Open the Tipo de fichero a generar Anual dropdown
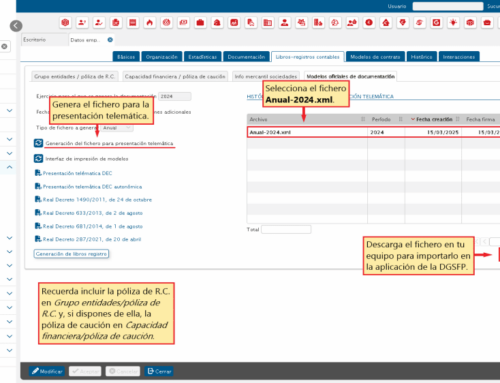Viewport: 500px width, 383px height. click(117, 128)
